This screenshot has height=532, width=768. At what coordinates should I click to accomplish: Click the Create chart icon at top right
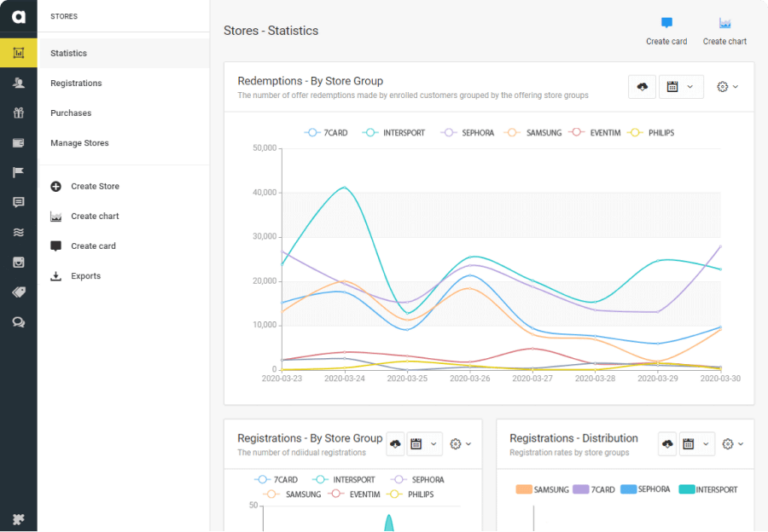(x=724, y=24)
